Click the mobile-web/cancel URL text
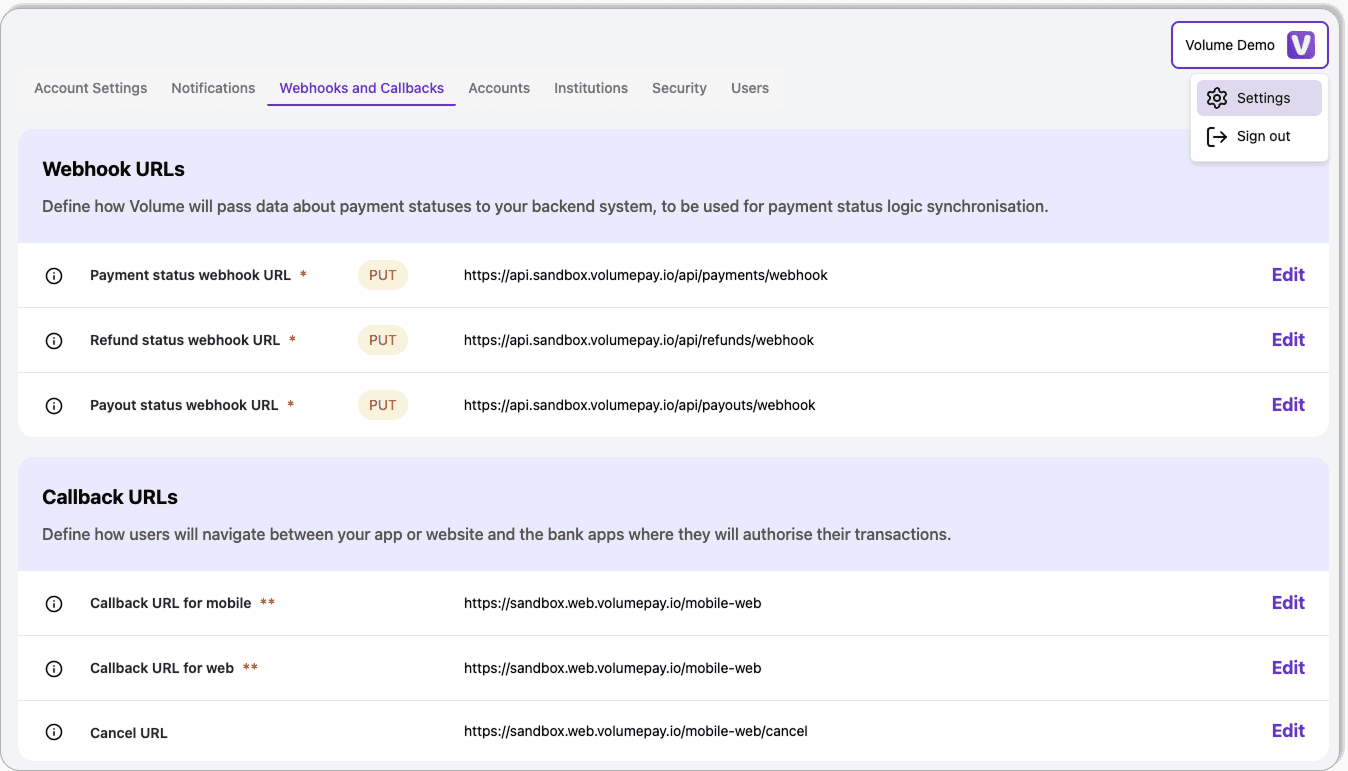 click(636, 731)
